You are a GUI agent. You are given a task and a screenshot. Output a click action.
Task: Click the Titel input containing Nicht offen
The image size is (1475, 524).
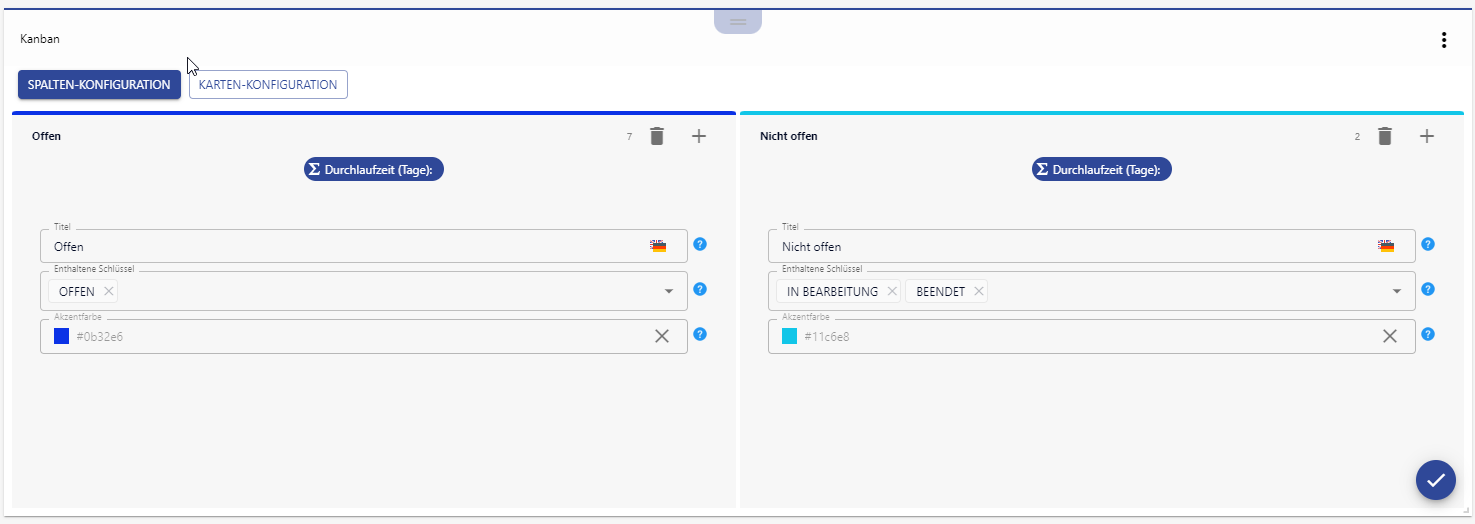1070,247
